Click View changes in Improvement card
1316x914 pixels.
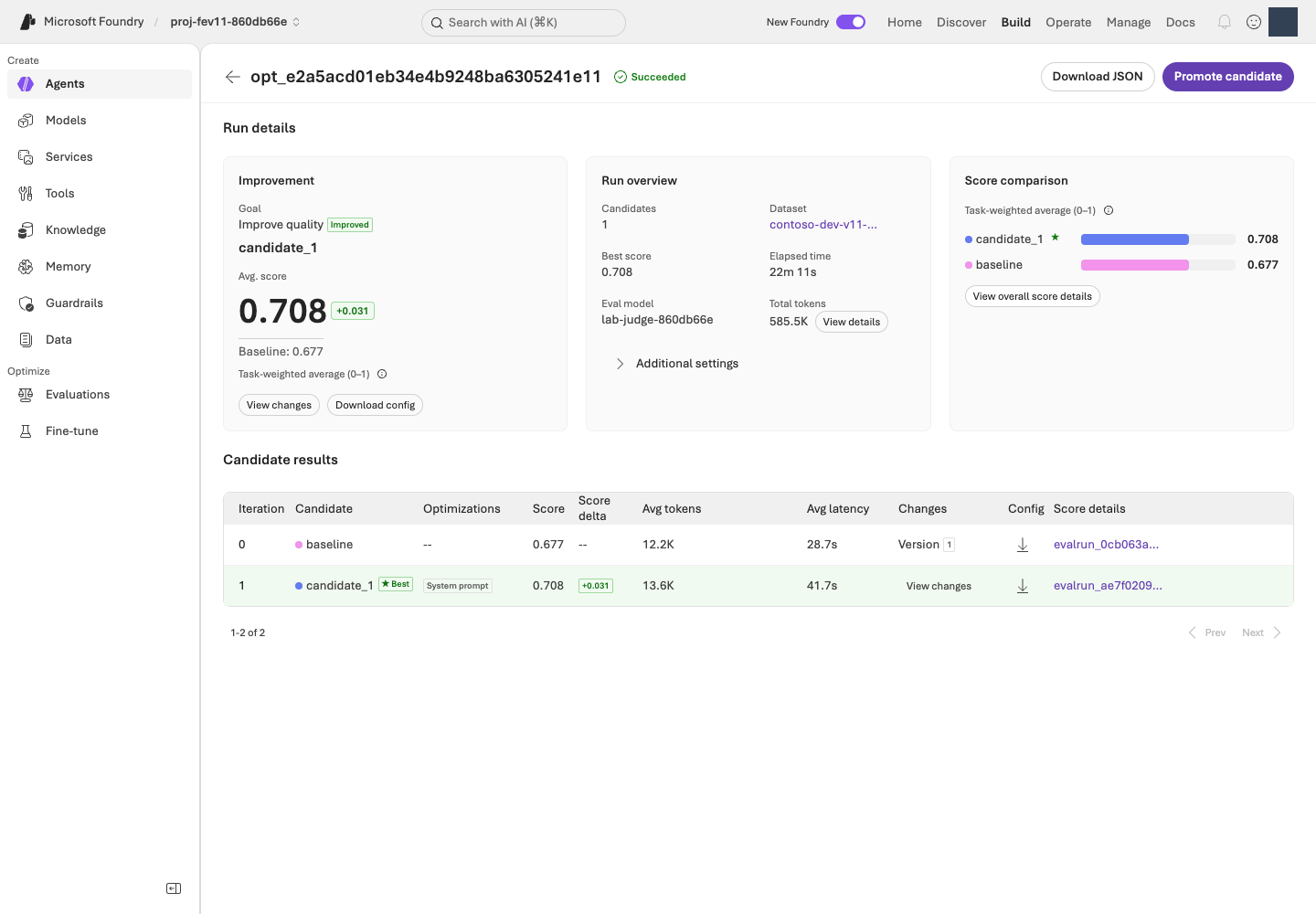279,405
